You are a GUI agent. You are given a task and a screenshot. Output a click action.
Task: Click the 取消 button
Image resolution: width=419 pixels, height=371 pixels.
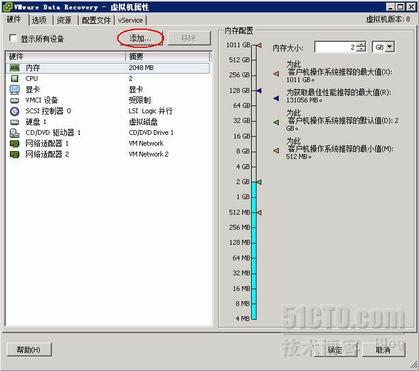(x=383, y=350)
